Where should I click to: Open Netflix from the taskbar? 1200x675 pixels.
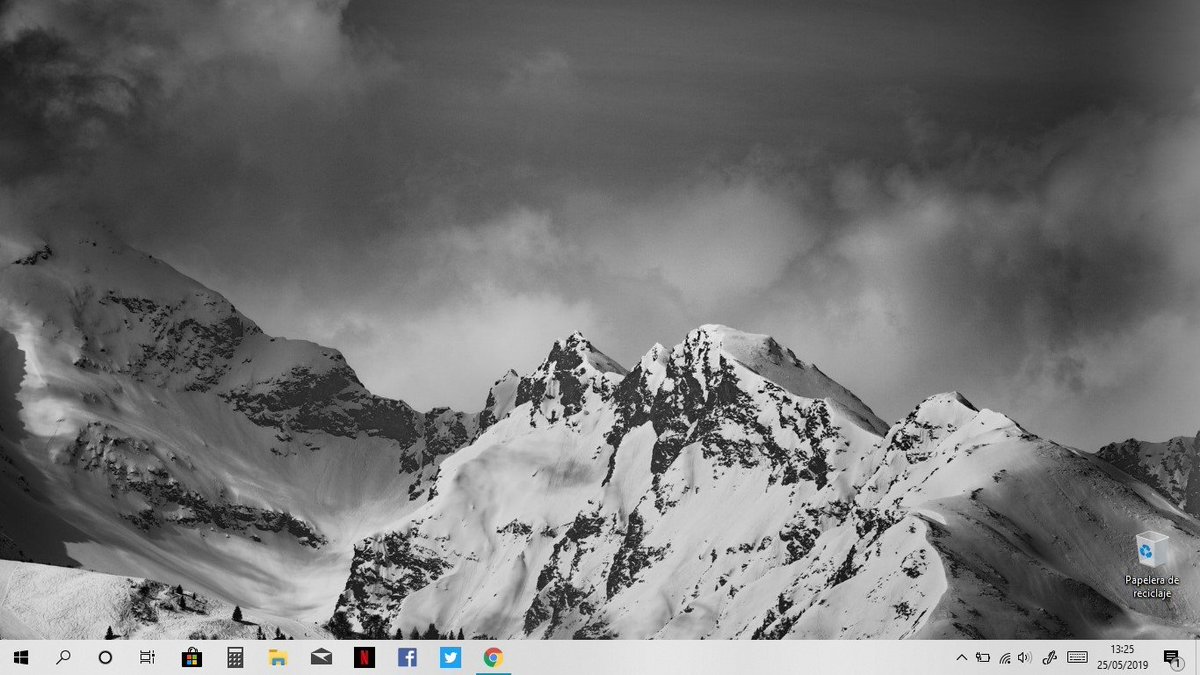366,657
